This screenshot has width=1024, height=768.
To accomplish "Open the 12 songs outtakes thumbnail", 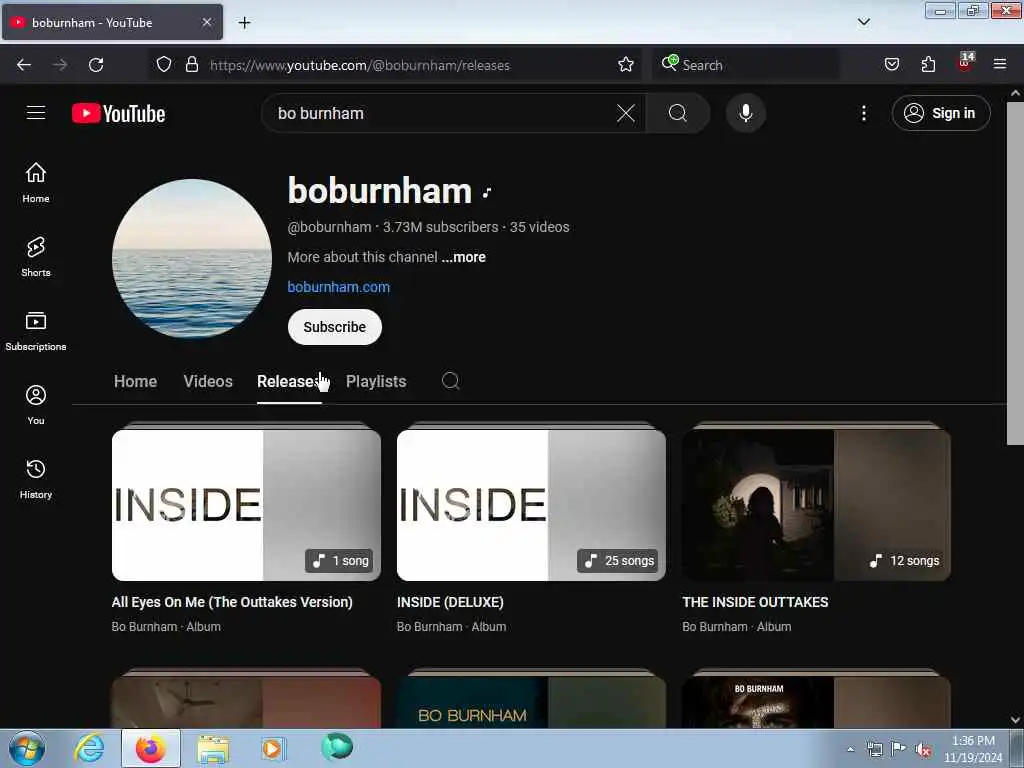I will (816, 504).
